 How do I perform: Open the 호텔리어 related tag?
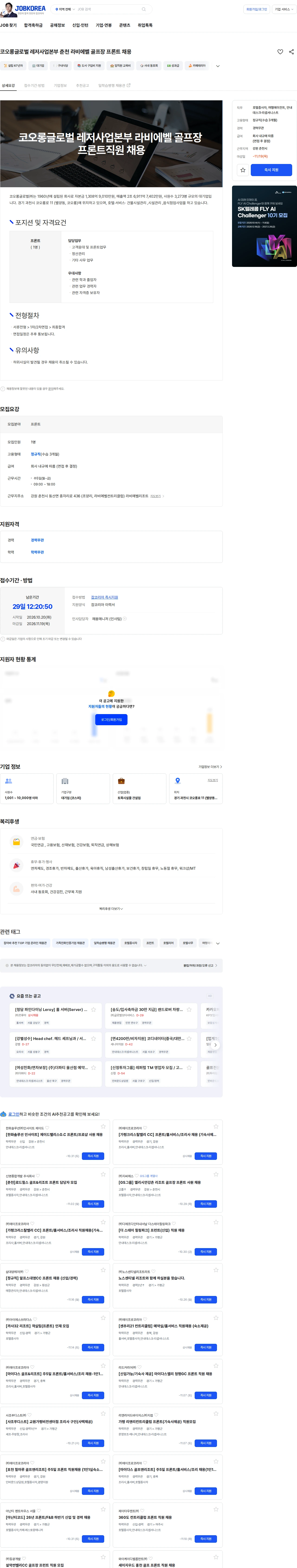point(169,943)
